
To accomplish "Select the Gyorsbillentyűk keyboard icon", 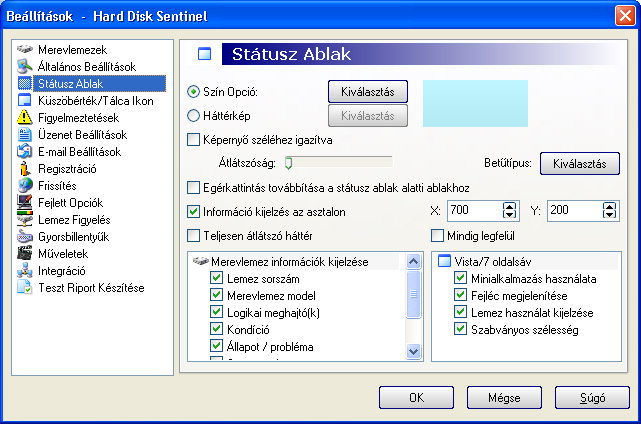I will [25, 237].
